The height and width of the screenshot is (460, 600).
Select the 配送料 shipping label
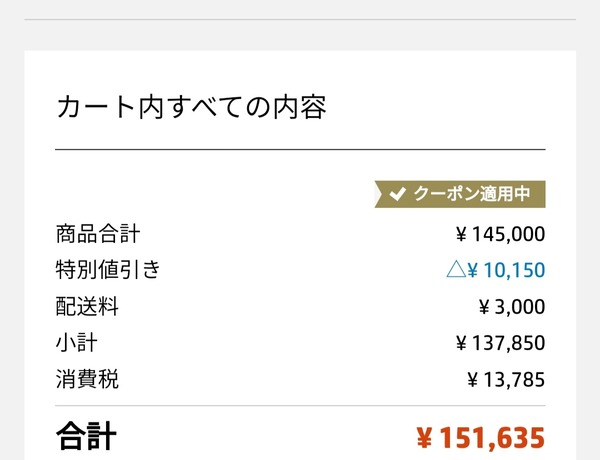coord(87,307)
